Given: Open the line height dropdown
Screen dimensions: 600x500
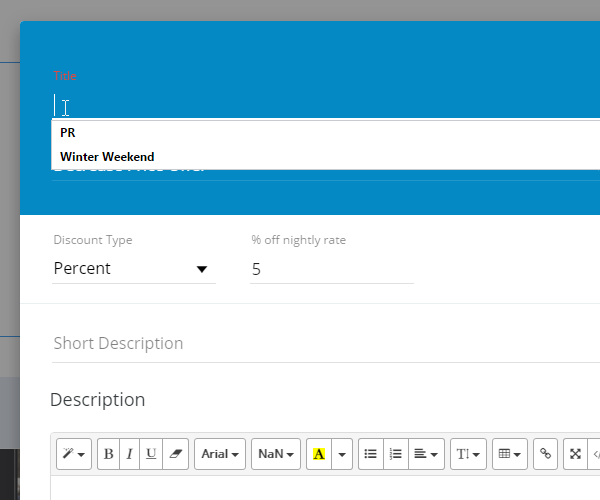Looking at the screenshot, I should (x=468, y=454).
